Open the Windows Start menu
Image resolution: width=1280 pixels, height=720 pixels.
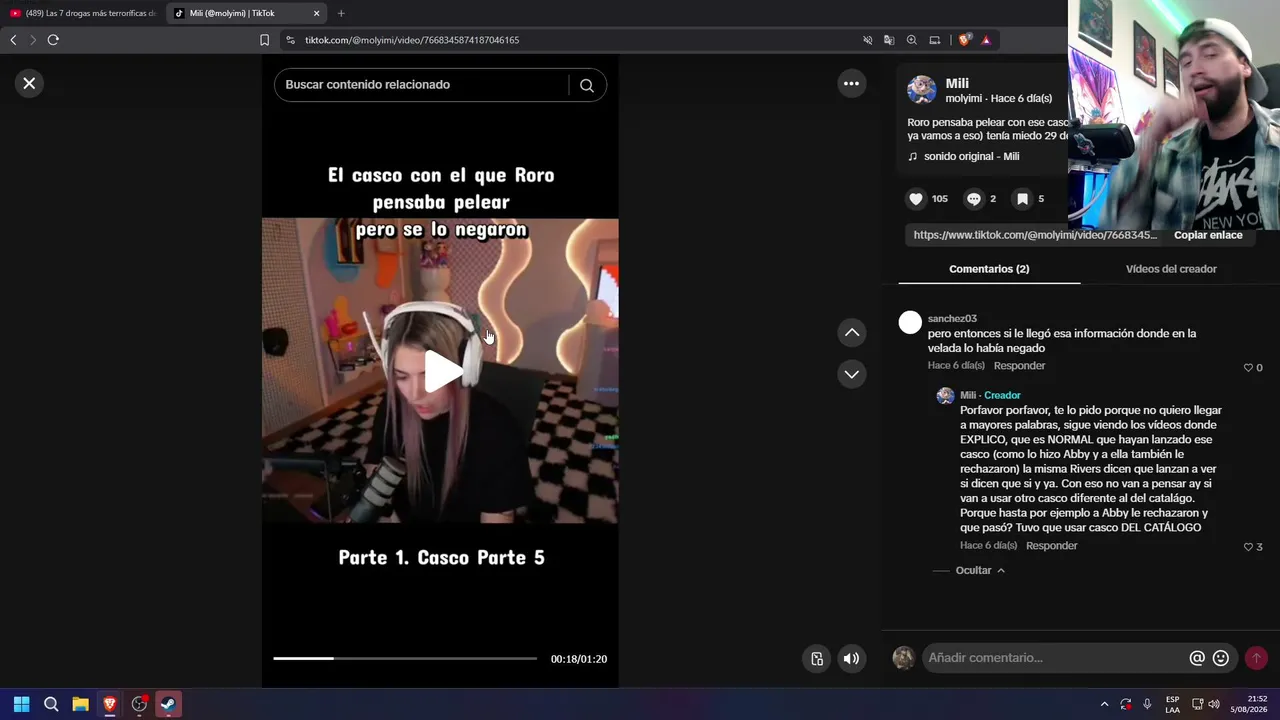21,704
